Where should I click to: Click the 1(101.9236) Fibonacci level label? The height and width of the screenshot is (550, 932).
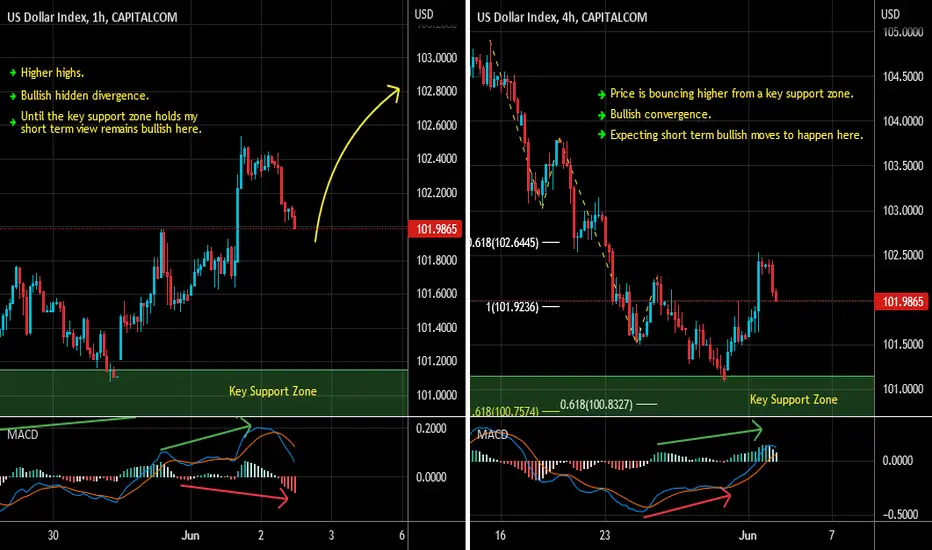pyautogui.click(x=512, y=307)
